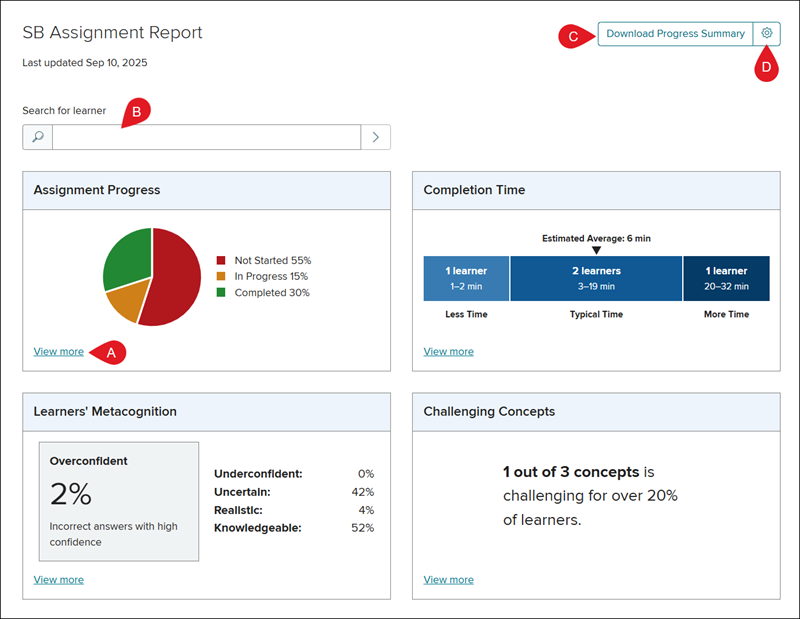Open View more under Challenging Concepts
This screenshot has height=619, width=800.
point(449,579)
